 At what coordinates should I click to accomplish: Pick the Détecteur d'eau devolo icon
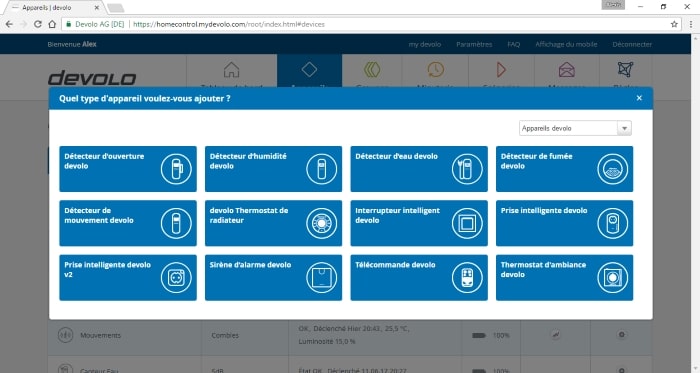click(467, 169)
